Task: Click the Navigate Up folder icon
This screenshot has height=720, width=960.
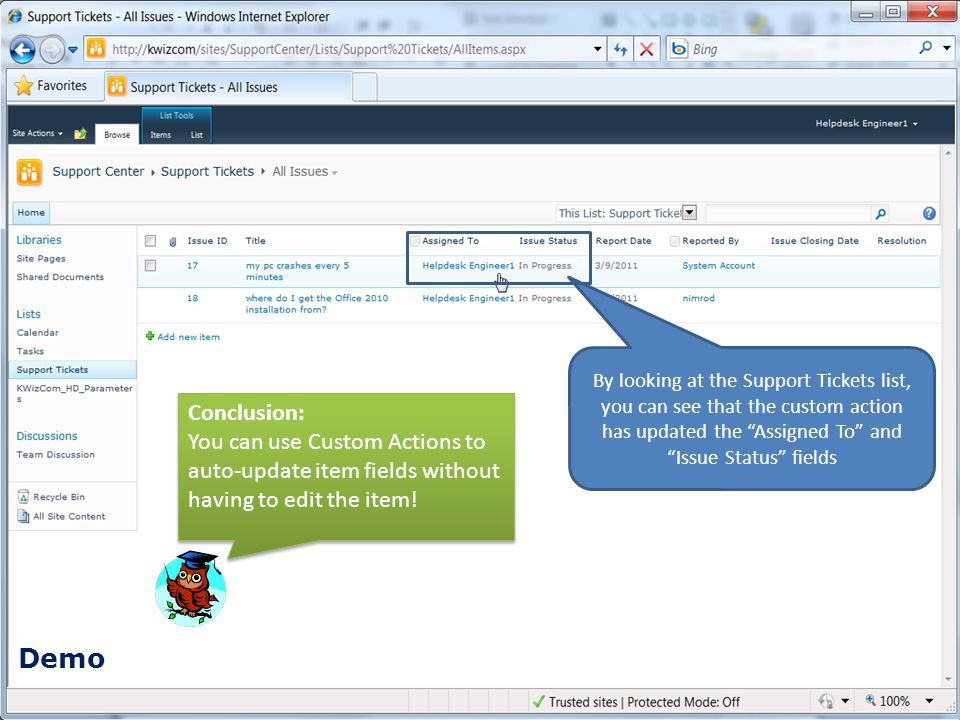Action: [80, 133]
